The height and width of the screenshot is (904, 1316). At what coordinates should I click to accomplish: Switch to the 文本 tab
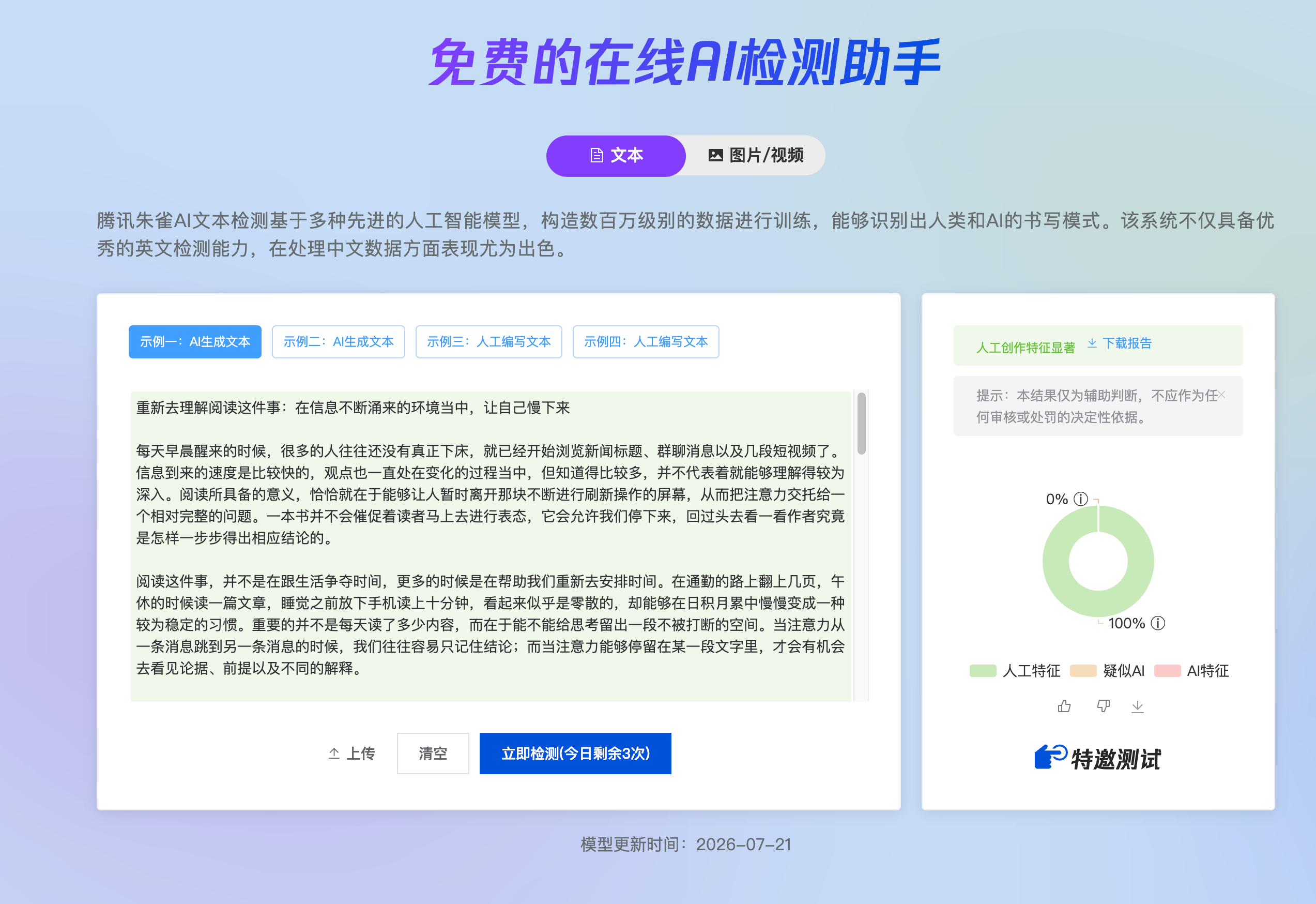616,155
